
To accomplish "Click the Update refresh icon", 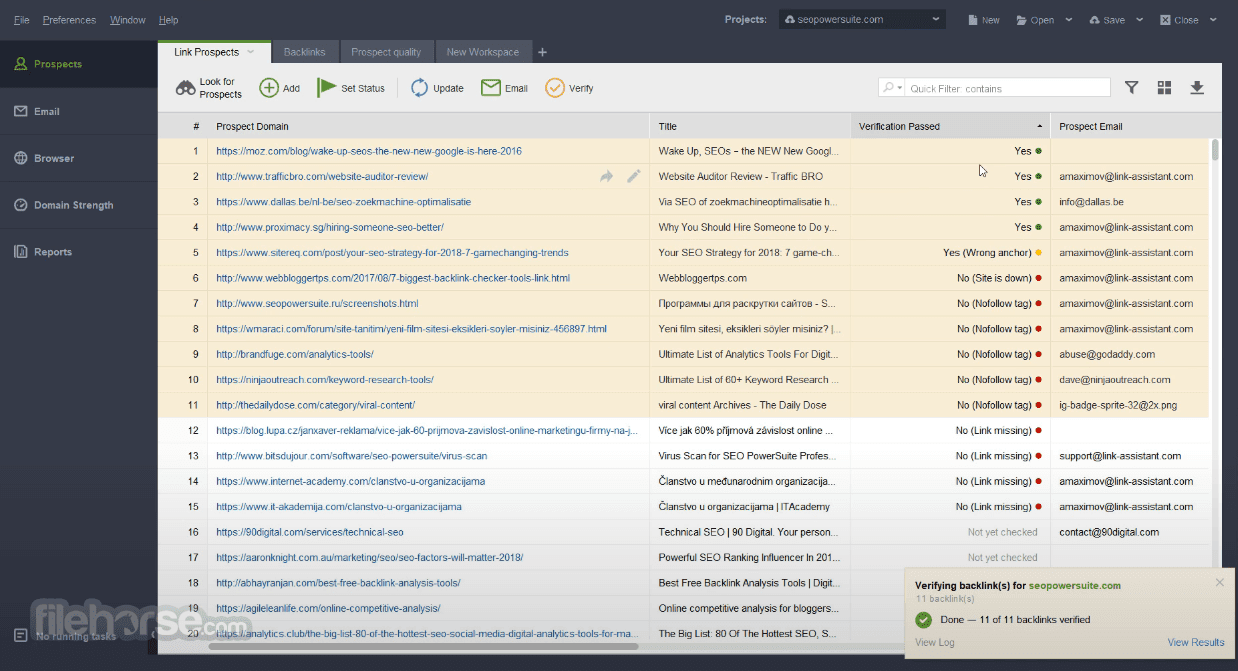I will pyautogui.click(x=419, y=88).
